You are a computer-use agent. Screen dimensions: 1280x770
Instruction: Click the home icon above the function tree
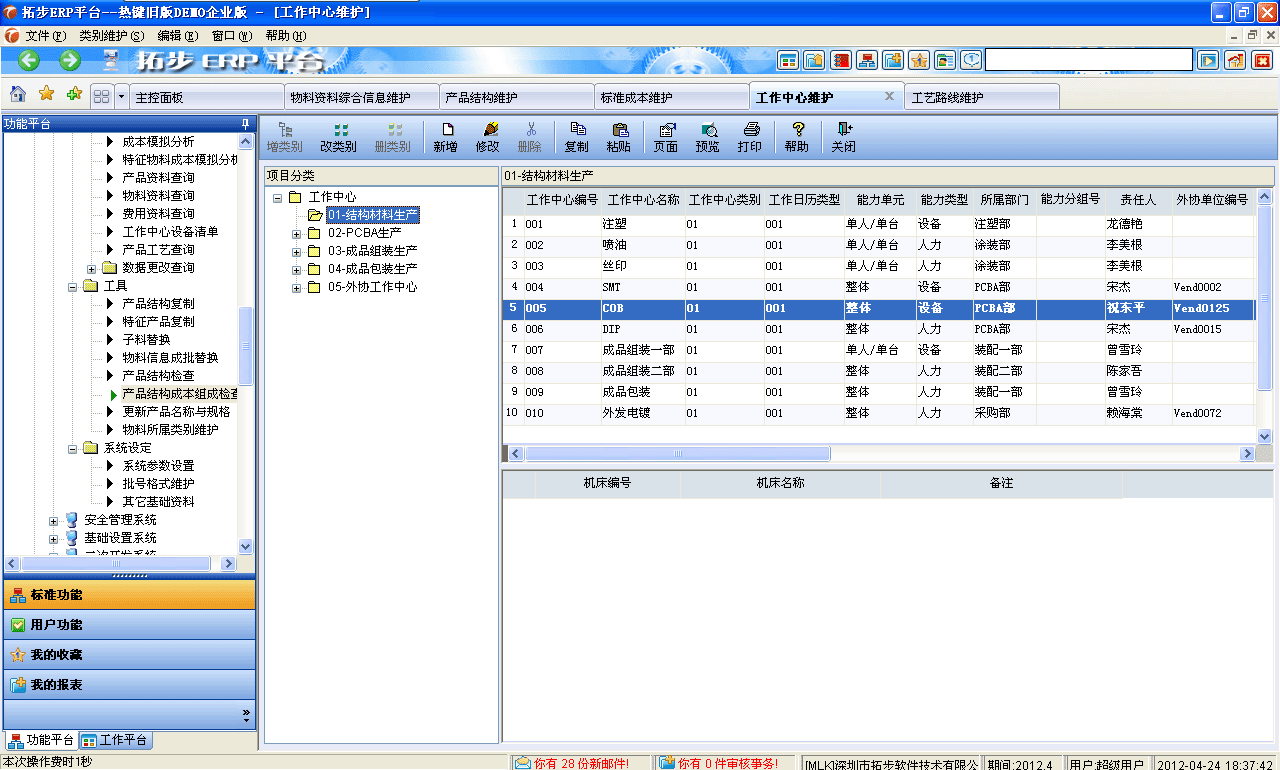(14, 94)
